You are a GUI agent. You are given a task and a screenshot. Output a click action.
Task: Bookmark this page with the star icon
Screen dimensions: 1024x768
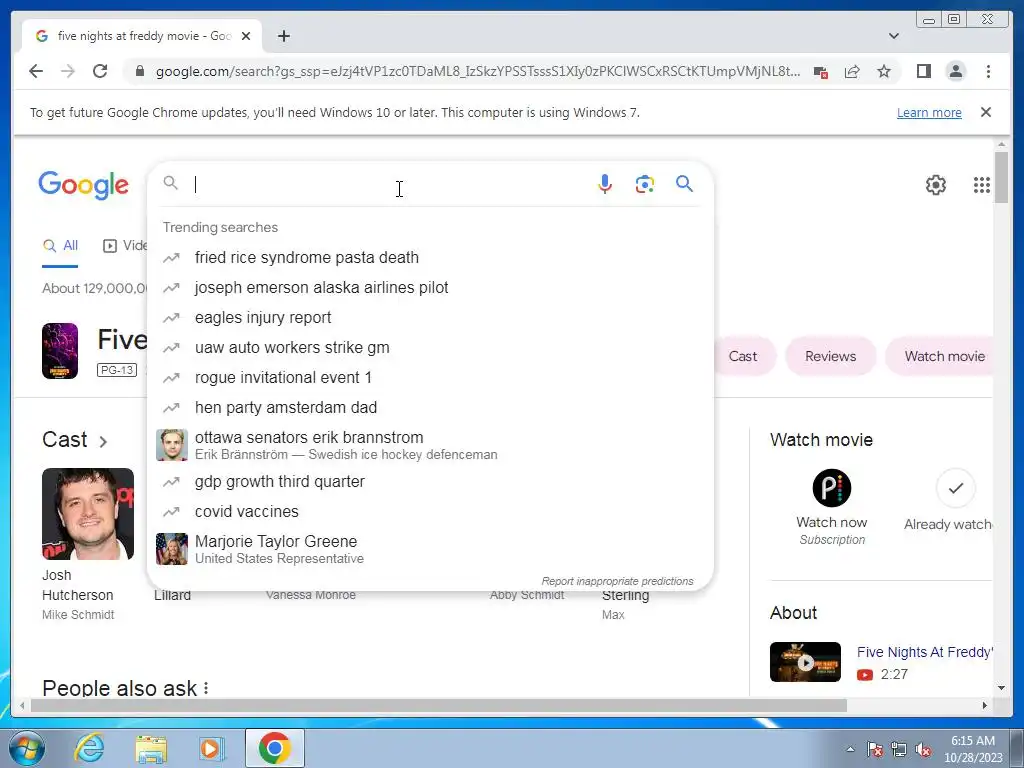click(884, 71)
